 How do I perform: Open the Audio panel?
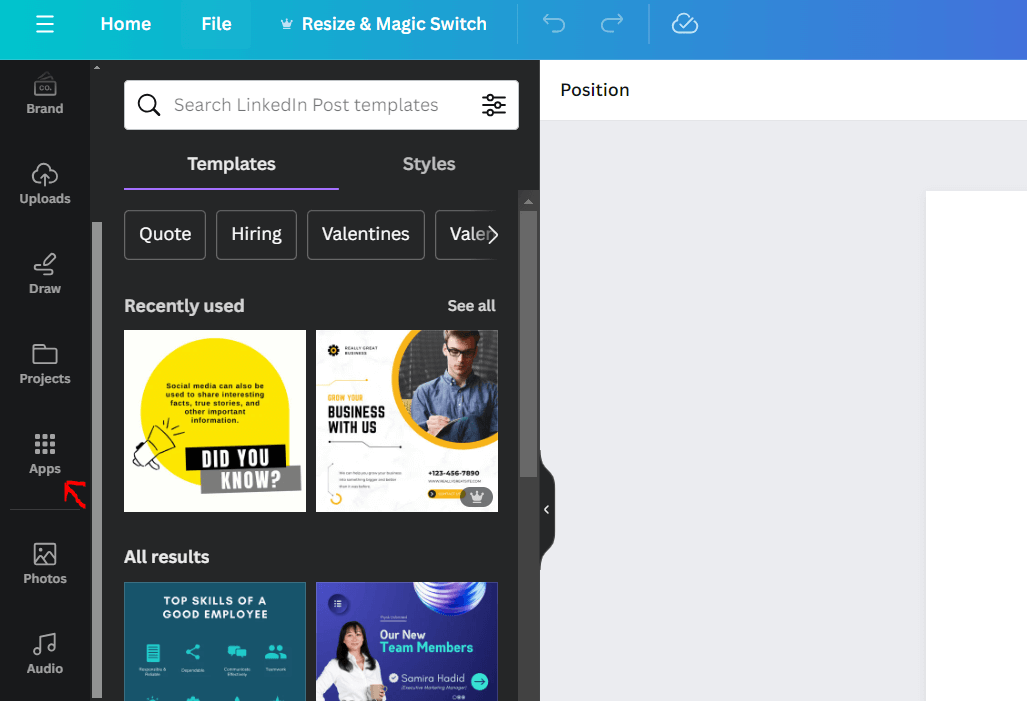(44, 652)
